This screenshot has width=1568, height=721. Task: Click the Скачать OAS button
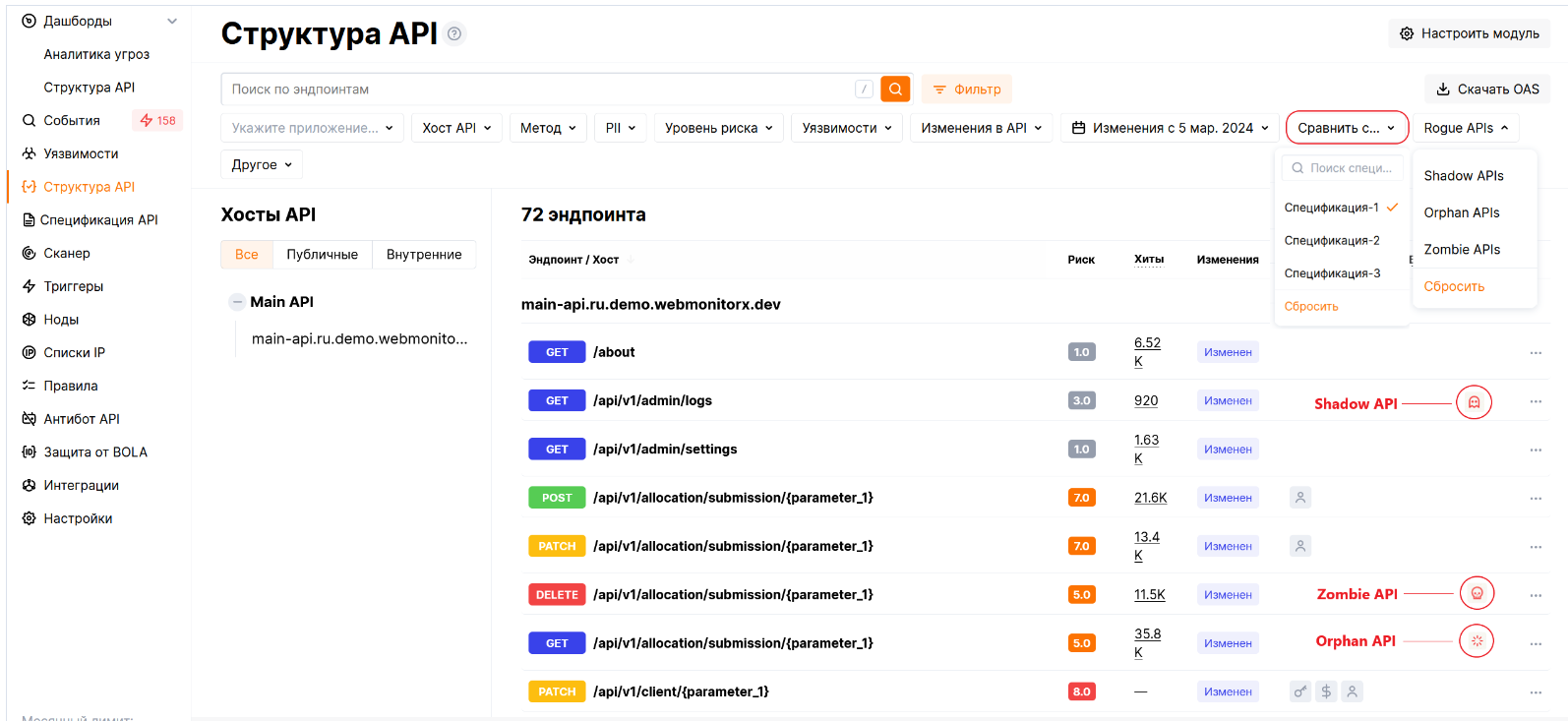pos(1487,89)
